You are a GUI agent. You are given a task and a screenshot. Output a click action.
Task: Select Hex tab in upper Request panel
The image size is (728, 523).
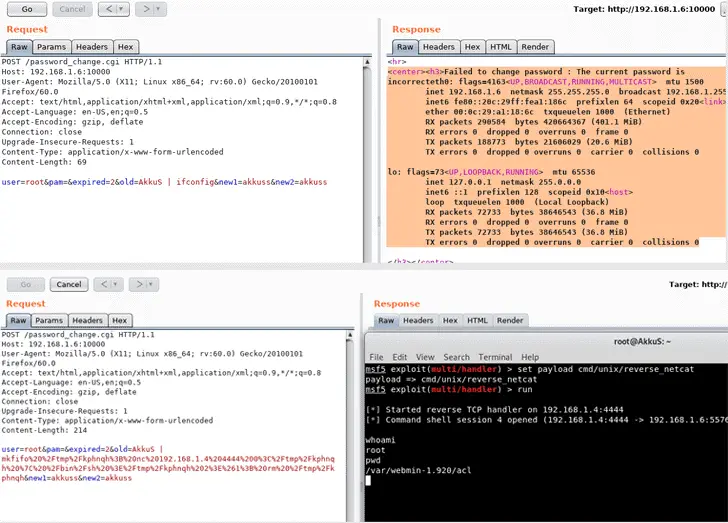tap(125, 47)
